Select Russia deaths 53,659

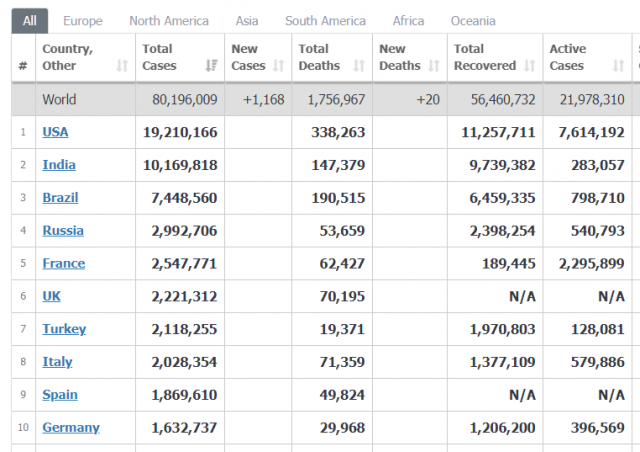click(x=342, y=231)
